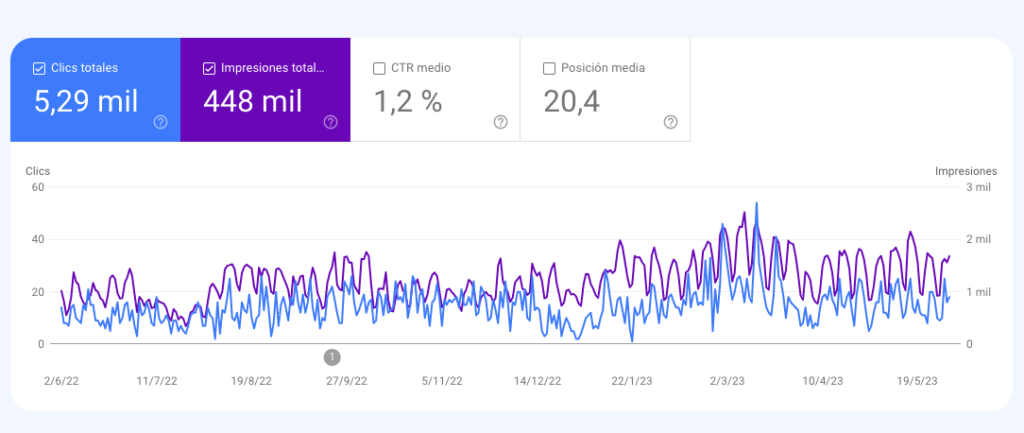1024x433 pixels.
Task: Enable the CTR medio checkbox
Action: pyautogui.click(x=379, y=69)
